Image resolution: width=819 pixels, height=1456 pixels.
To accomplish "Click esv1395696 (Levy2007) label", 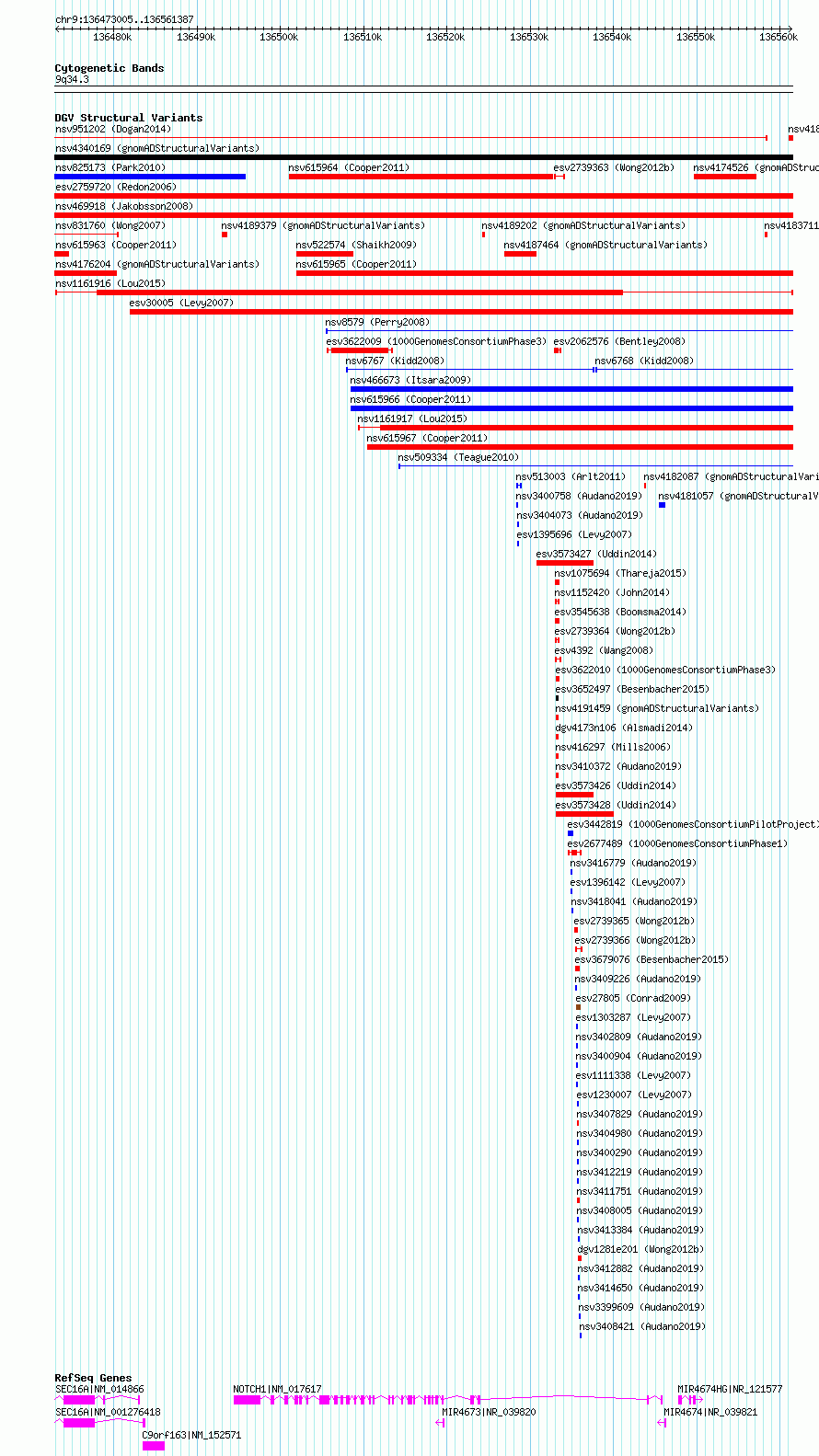I will pos(574,534).
